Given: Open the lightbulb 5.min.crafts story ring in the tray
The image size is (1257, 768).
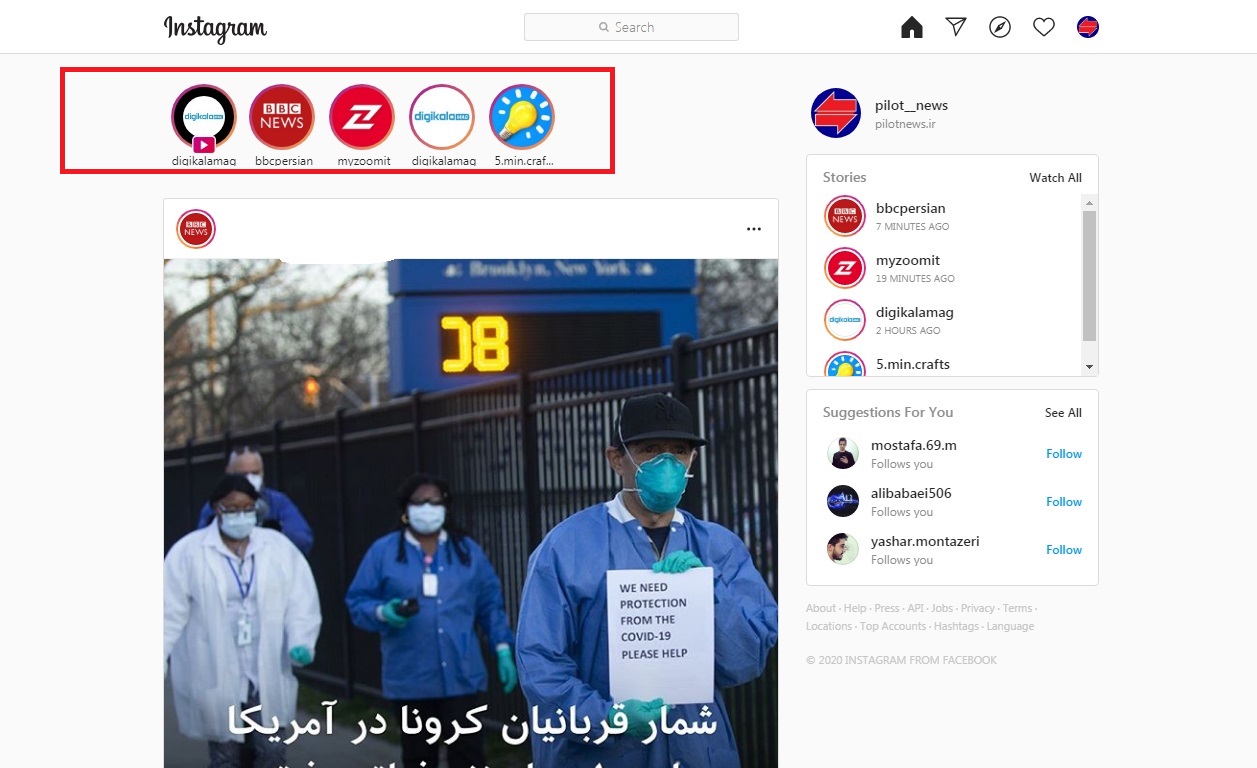Looking at the screenshot, I should pos(522,117).
